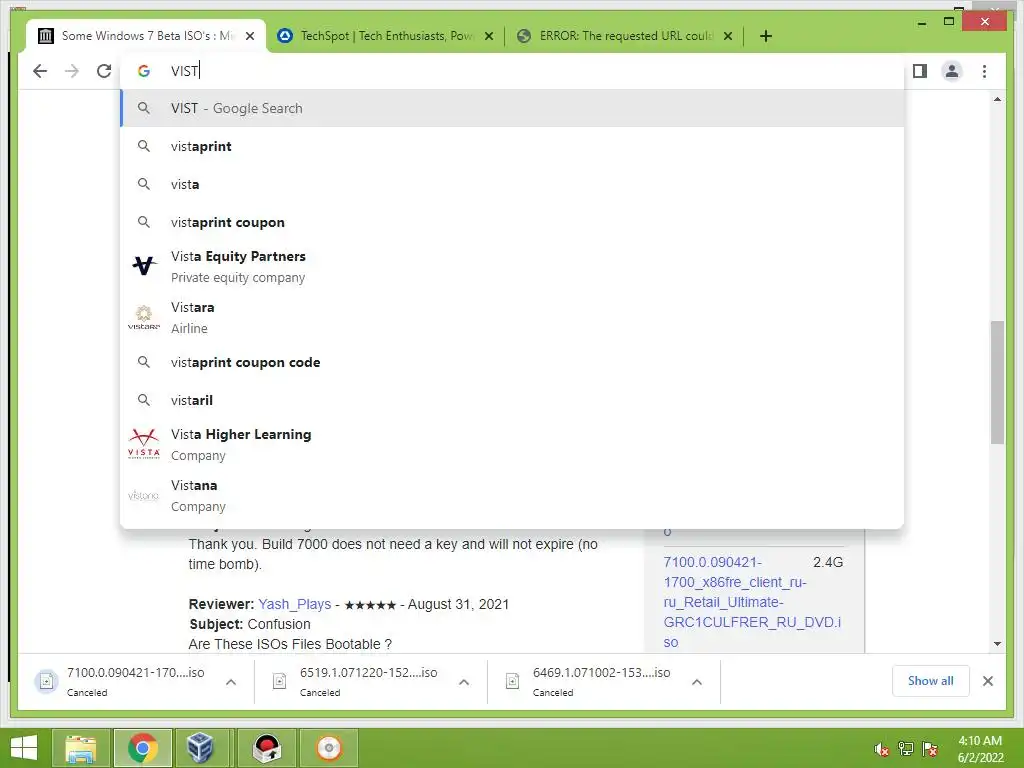This screenshot has height=768, width=1024.
Task: Click Show all downloads button
Action: pyautogui.click(x=931, y=681)
